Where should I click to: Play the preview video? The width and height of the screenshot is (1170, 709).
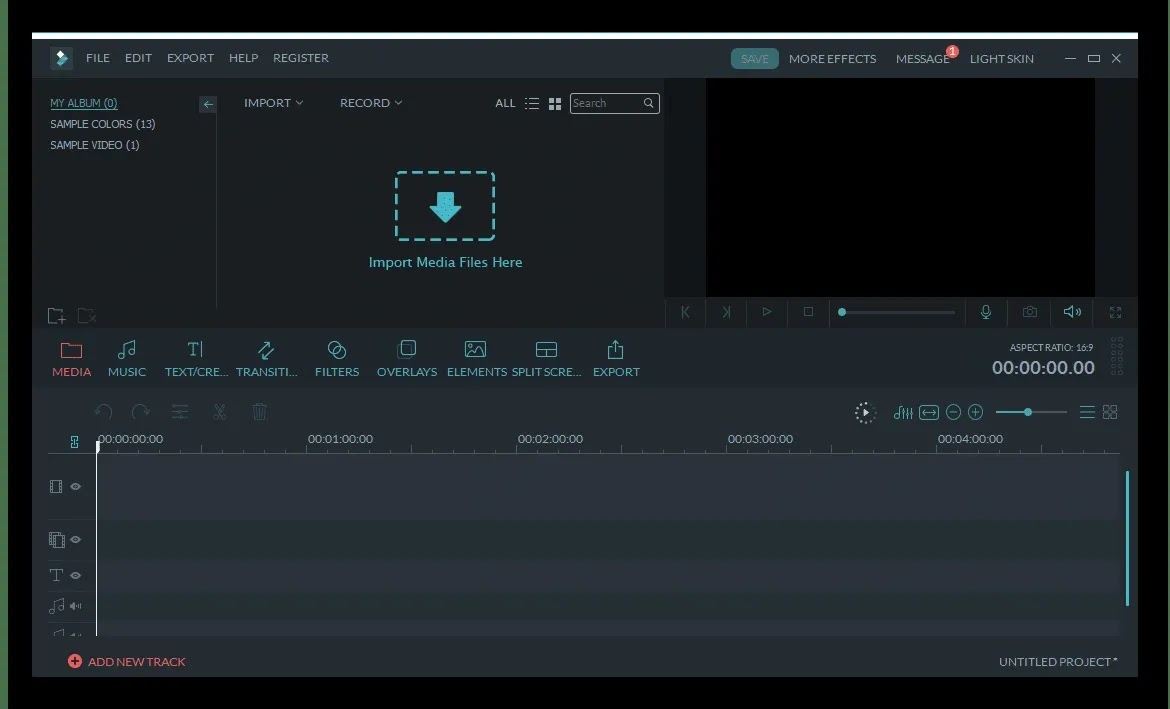(x=767, y=312)
